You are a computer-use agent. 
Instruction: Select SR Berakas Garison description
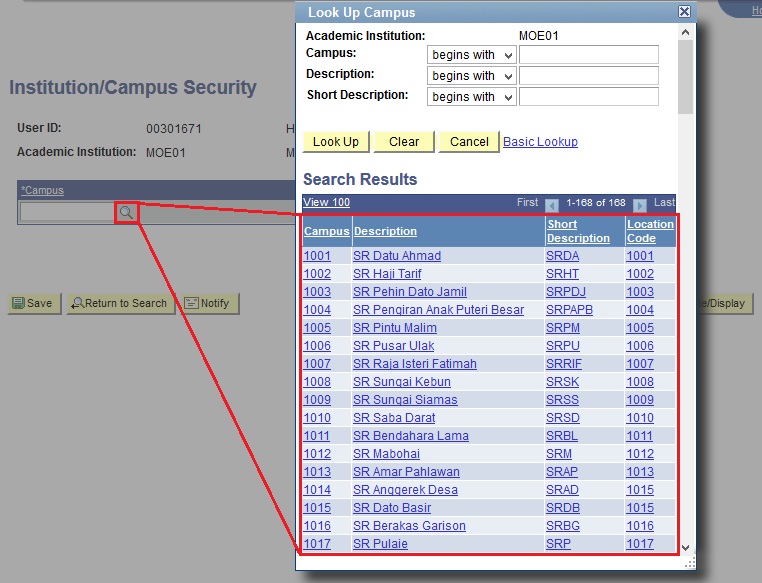pos(409,526)
